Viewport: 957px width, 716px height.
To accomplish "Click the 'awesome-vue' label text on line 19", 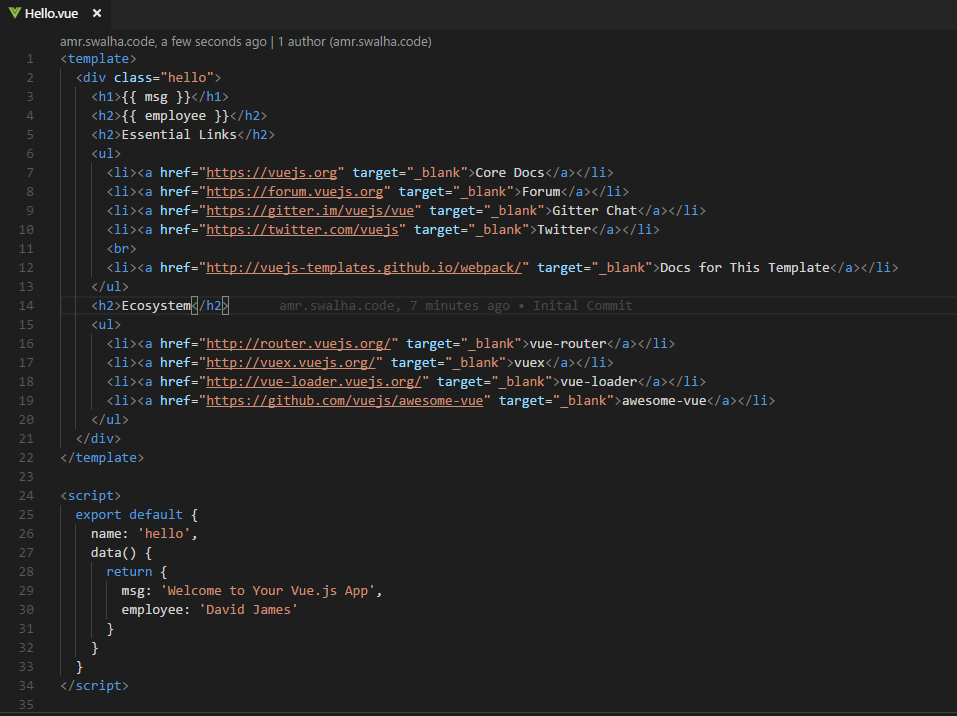I will click(x=664, y=400).
